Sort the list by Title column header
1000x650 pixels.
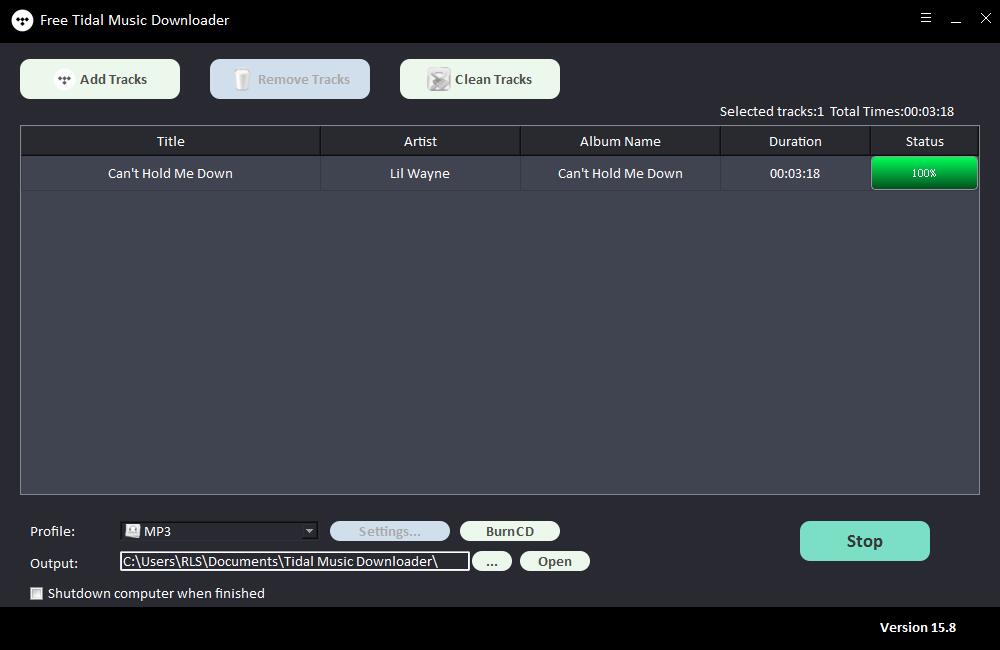click(170, 141)
